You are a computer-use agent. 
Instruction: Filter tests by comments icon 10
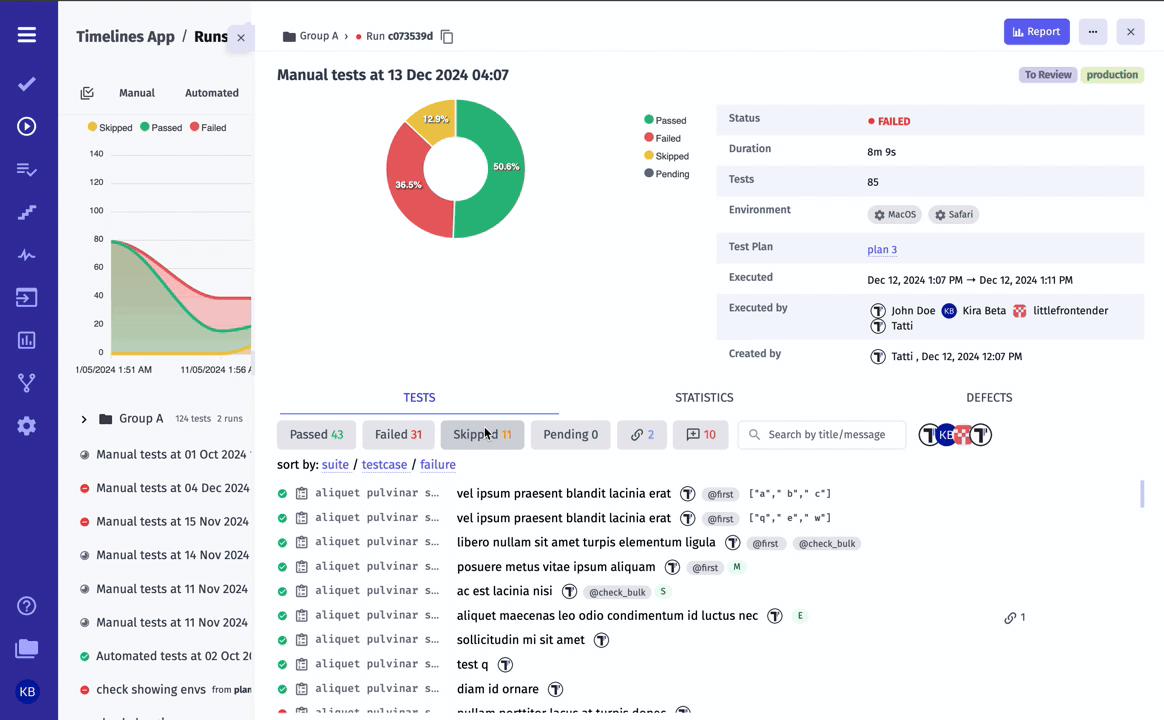point(700,435)
